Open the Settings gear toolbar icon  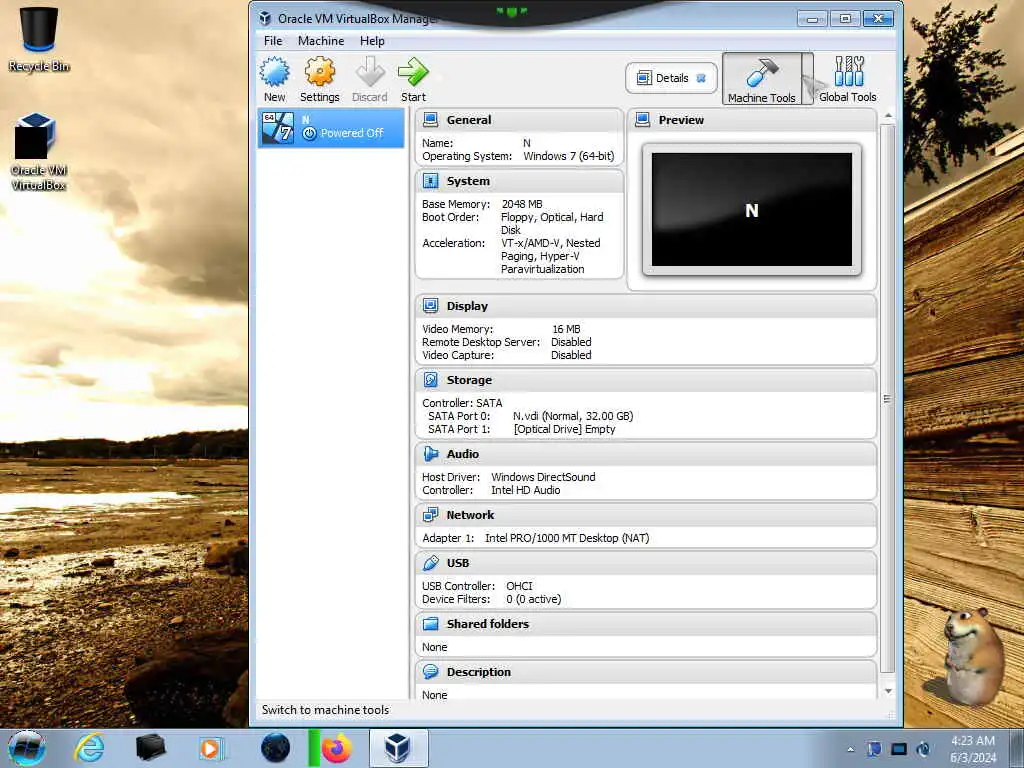[x=319, y=72]
